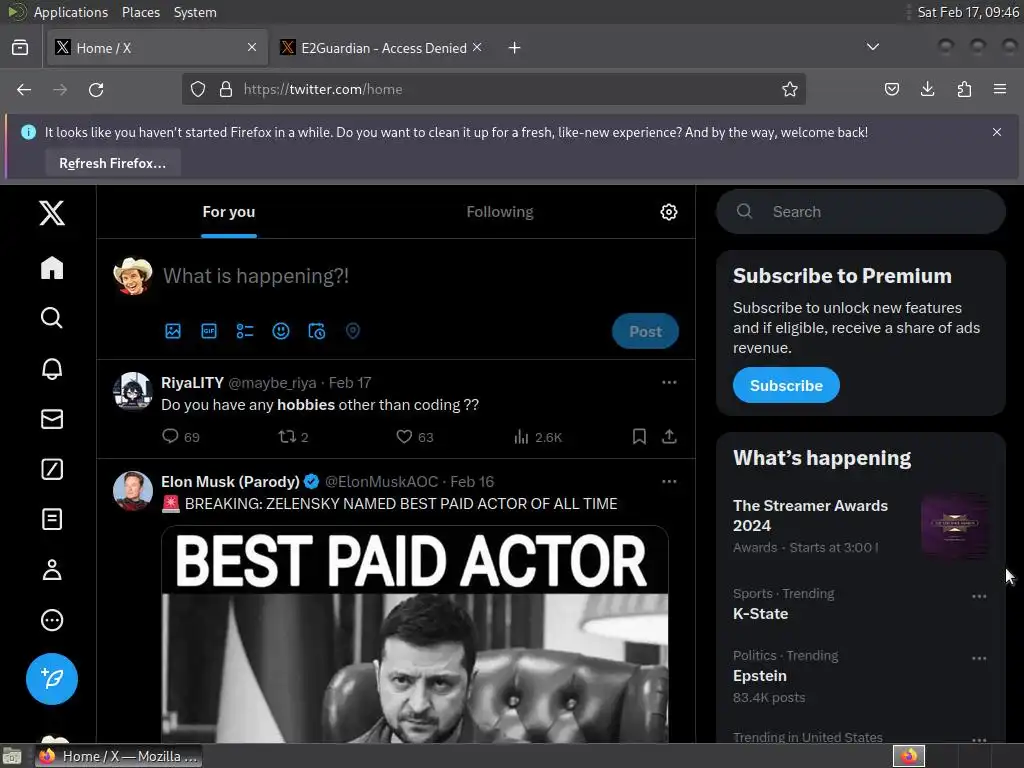Like RiyaLITY's hobbies post
Viewport: 1024px width, 768px height.
coord(415,436)
